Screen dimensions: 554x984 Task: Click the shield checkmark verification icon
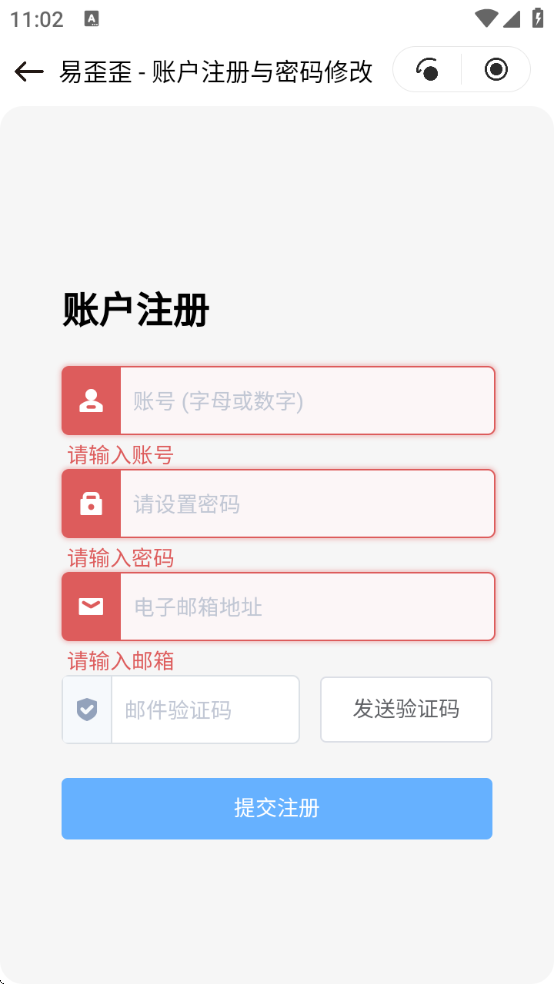tap(87, 710)
